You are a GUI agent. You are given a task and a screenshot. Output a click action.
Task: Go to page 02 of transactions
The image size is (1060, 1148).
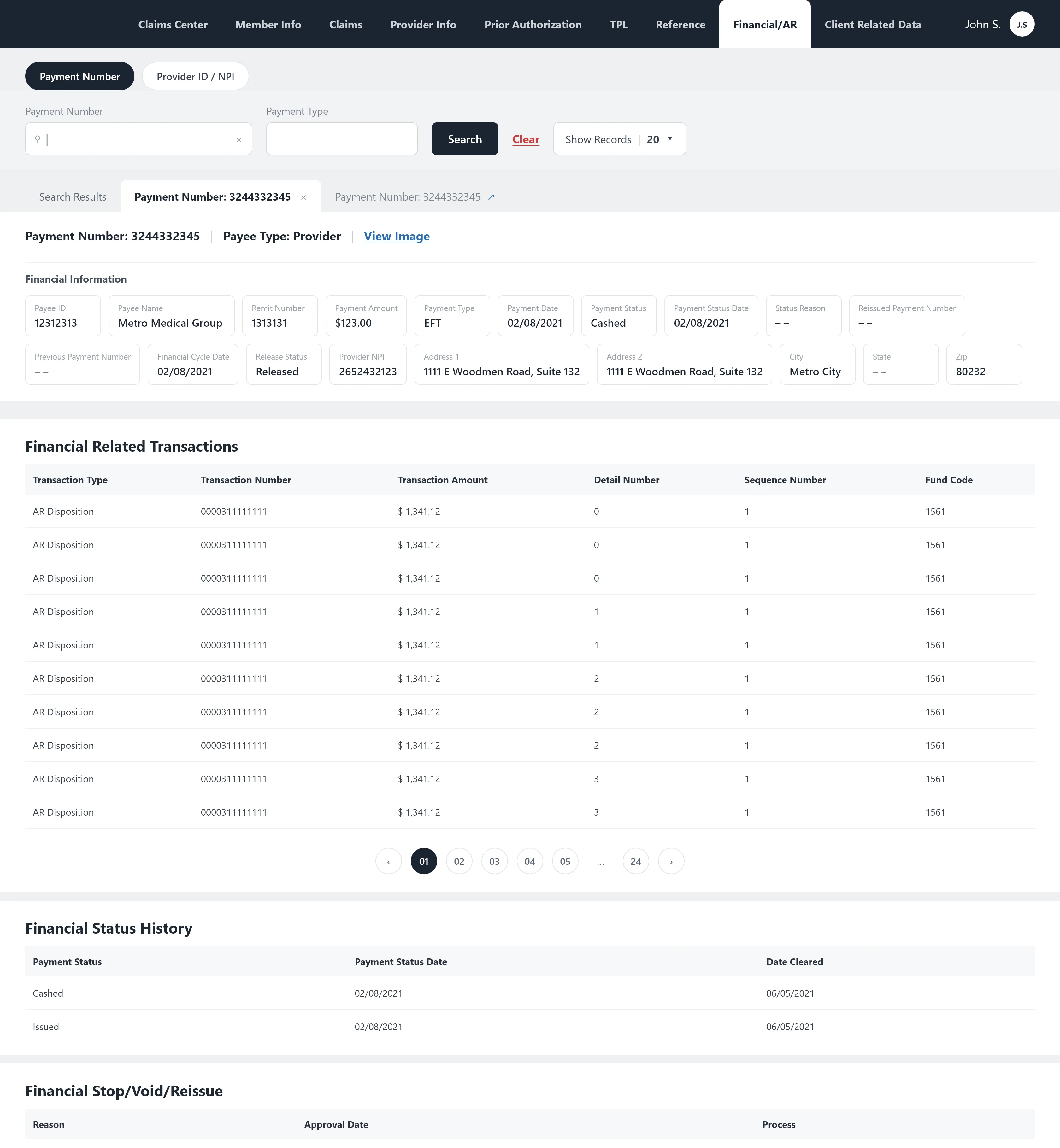tap(459, 861)
